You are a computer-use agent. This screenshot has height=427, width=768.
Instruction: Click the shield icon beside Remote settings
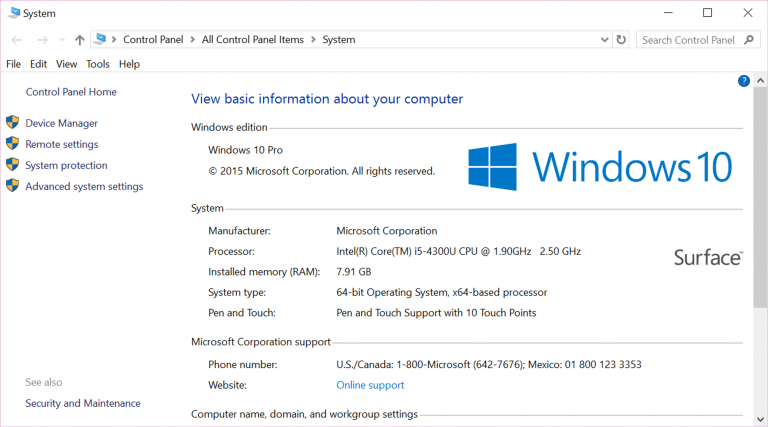point(13,144)
